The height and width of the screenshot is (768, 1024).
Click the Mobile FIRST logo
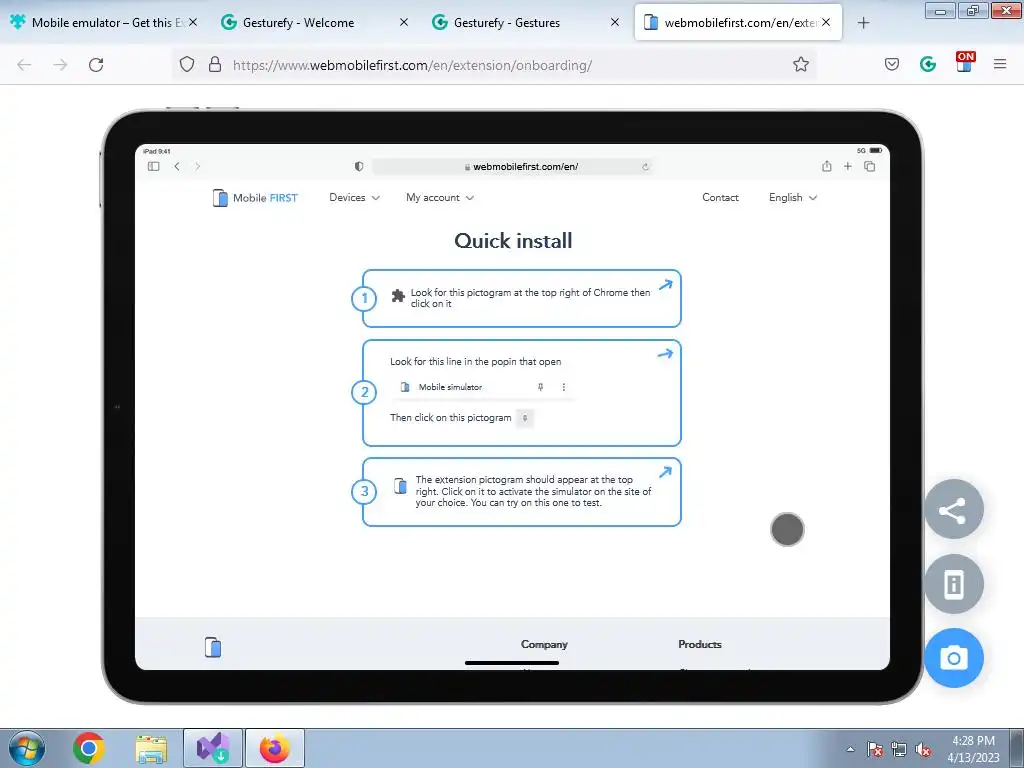click(255, 197)
